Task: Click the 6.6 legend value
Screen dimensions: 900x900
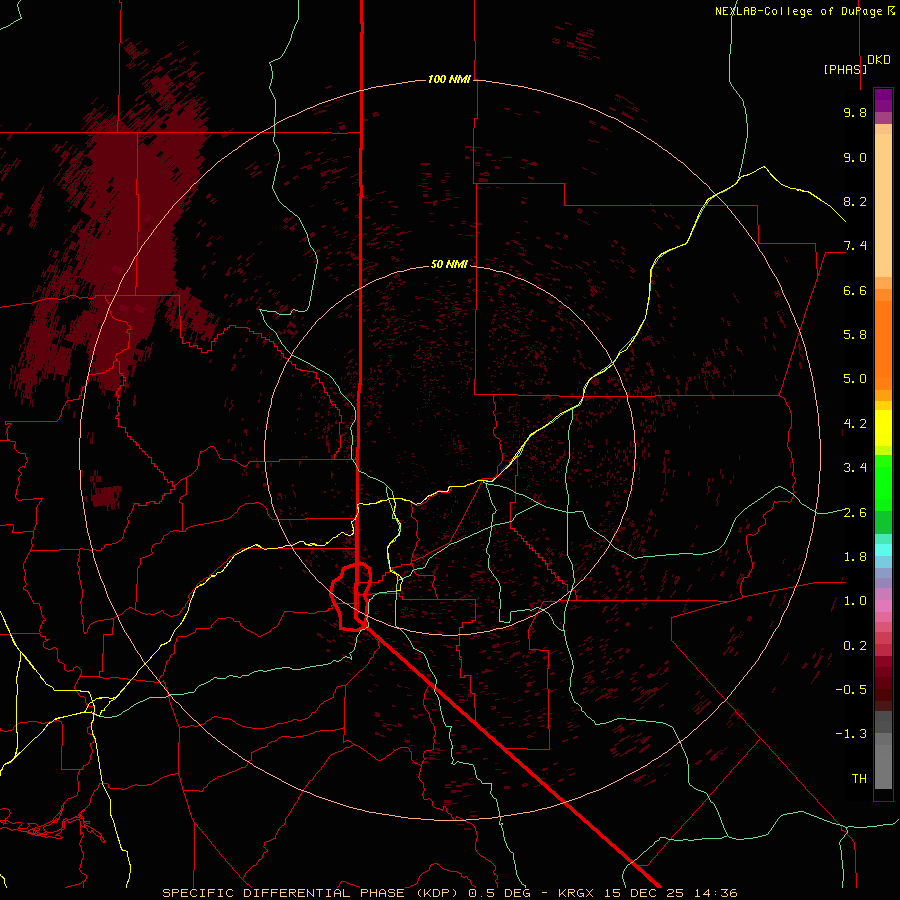Action: coord(855,290)
